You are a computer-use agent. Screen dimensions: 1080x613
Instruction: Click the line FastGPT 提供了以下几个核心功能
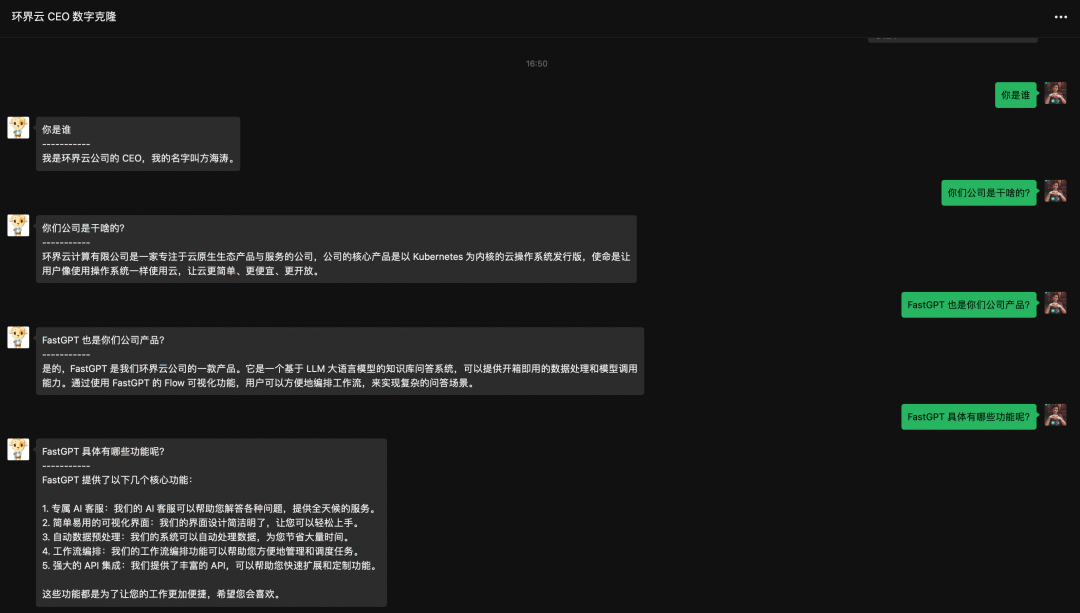(x=118, y=480)
